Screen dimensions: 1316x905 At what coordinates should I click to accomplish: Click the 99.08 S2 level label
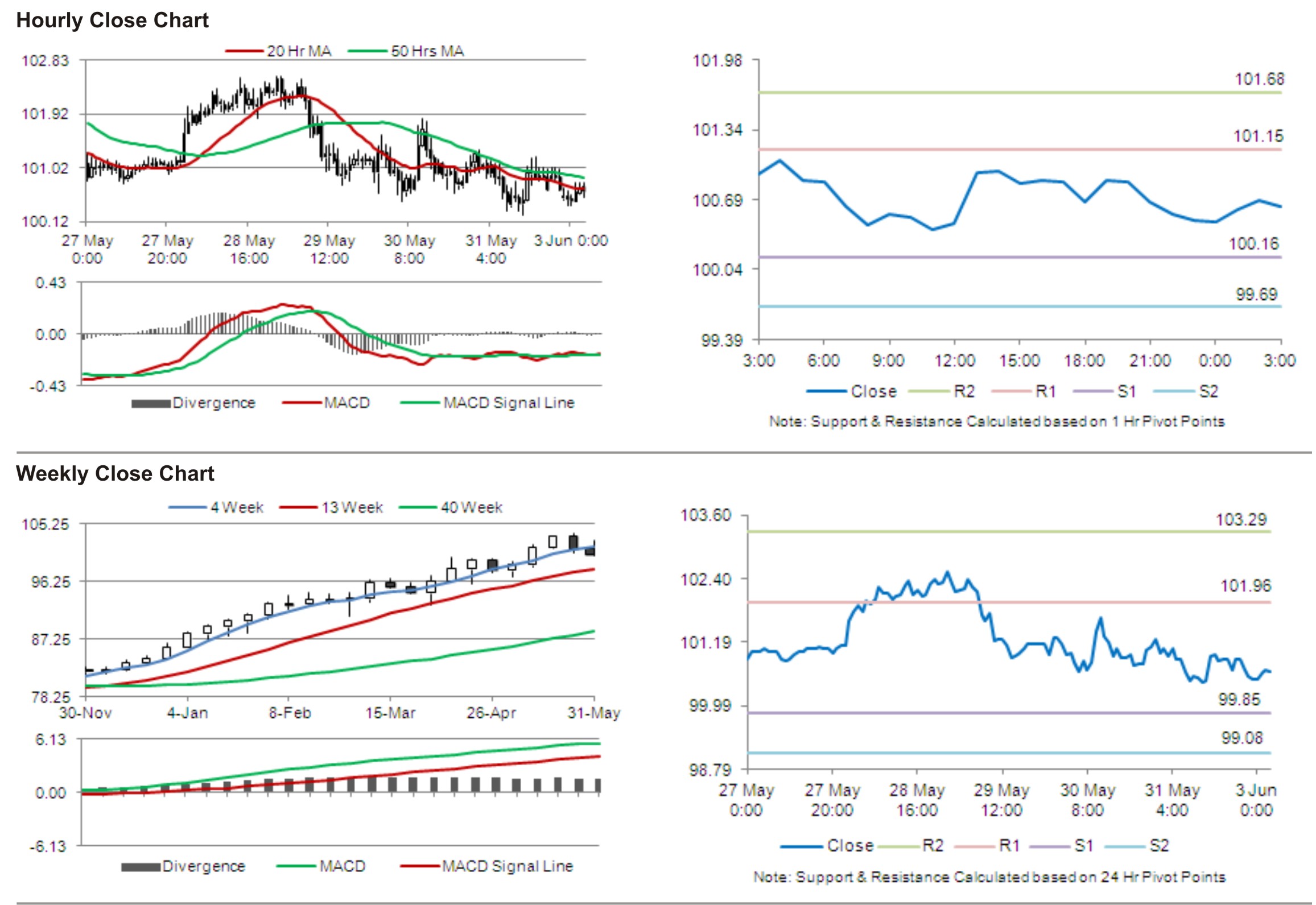tap(1242, 738)
